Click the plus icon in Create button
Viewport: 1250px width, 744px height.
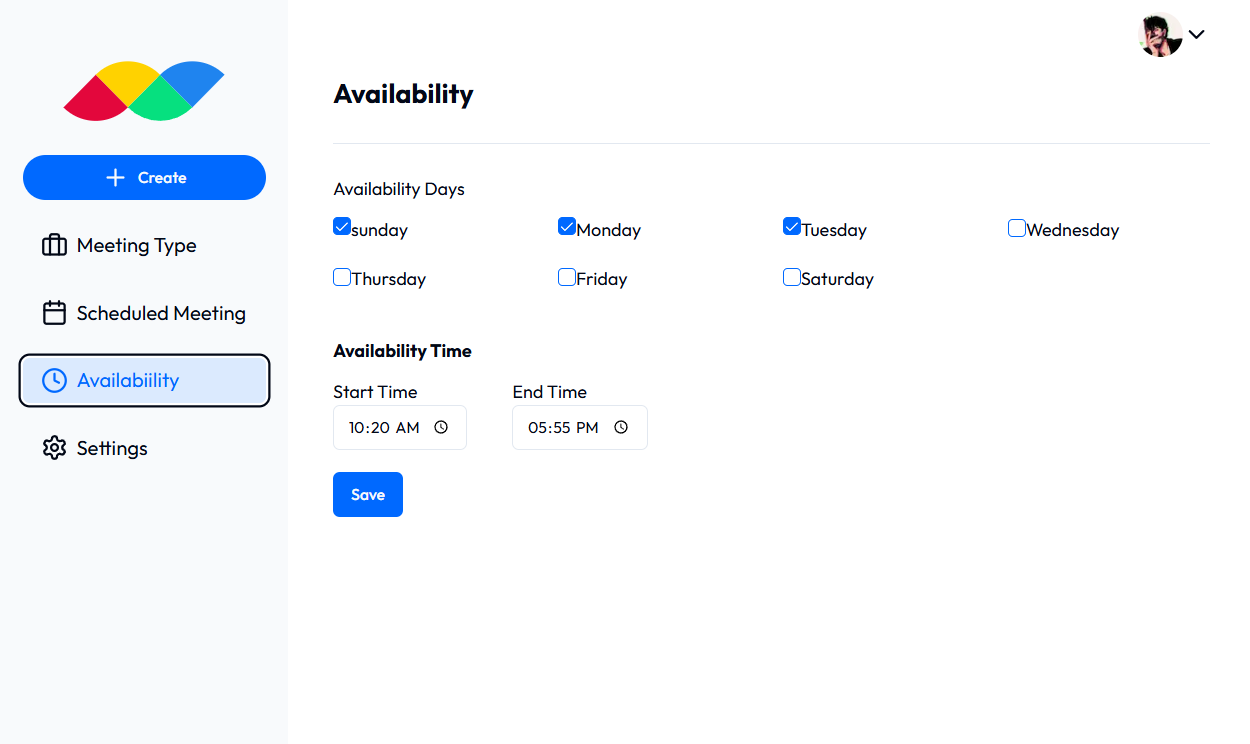115,178
